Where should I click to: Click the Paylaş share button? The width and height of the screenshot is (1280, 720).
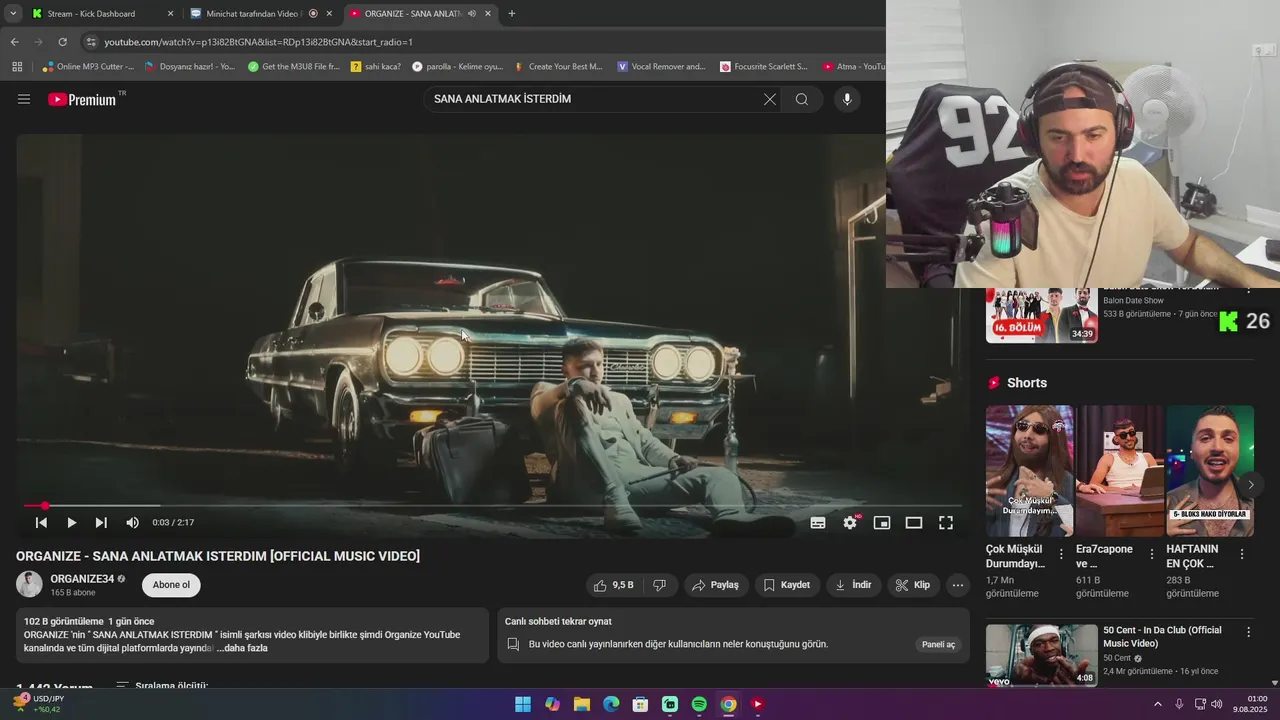(x=716, y=585)
